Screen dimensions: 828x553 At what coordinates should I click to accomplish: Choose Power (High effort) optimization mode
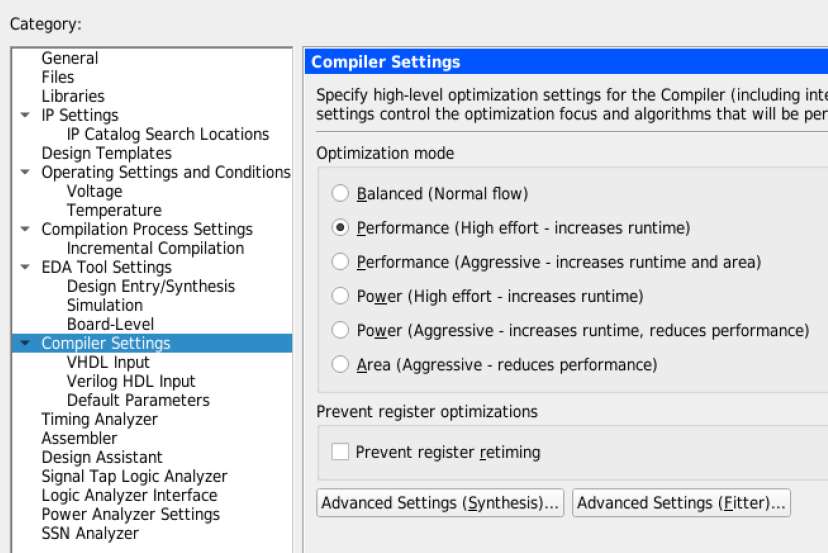tap(340, 296)
